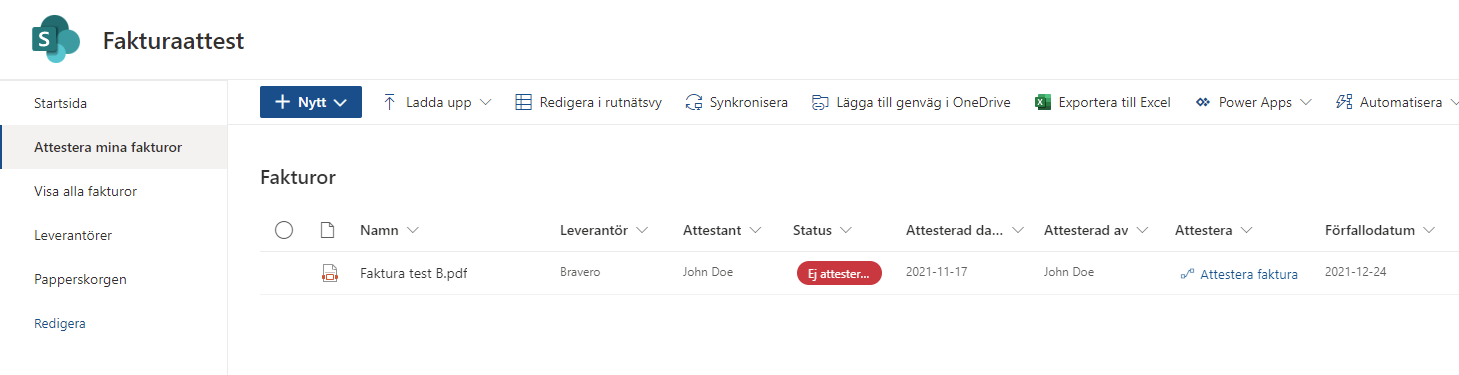This screenshot has width=1459, height=375.
Task: Click the Power Apps icon
Action: pyautogui.click(x=1202, y=102)
